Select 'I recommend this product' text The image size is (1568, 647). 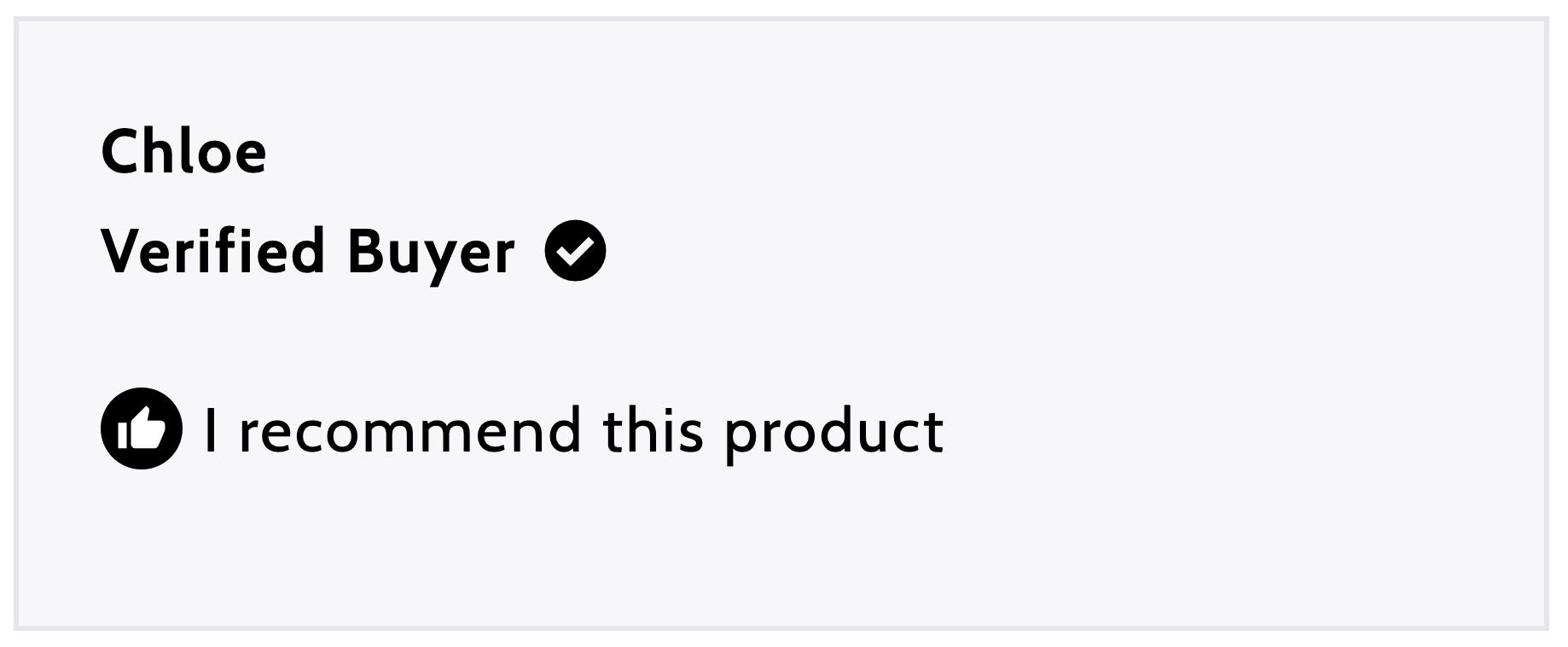[573, 432]
